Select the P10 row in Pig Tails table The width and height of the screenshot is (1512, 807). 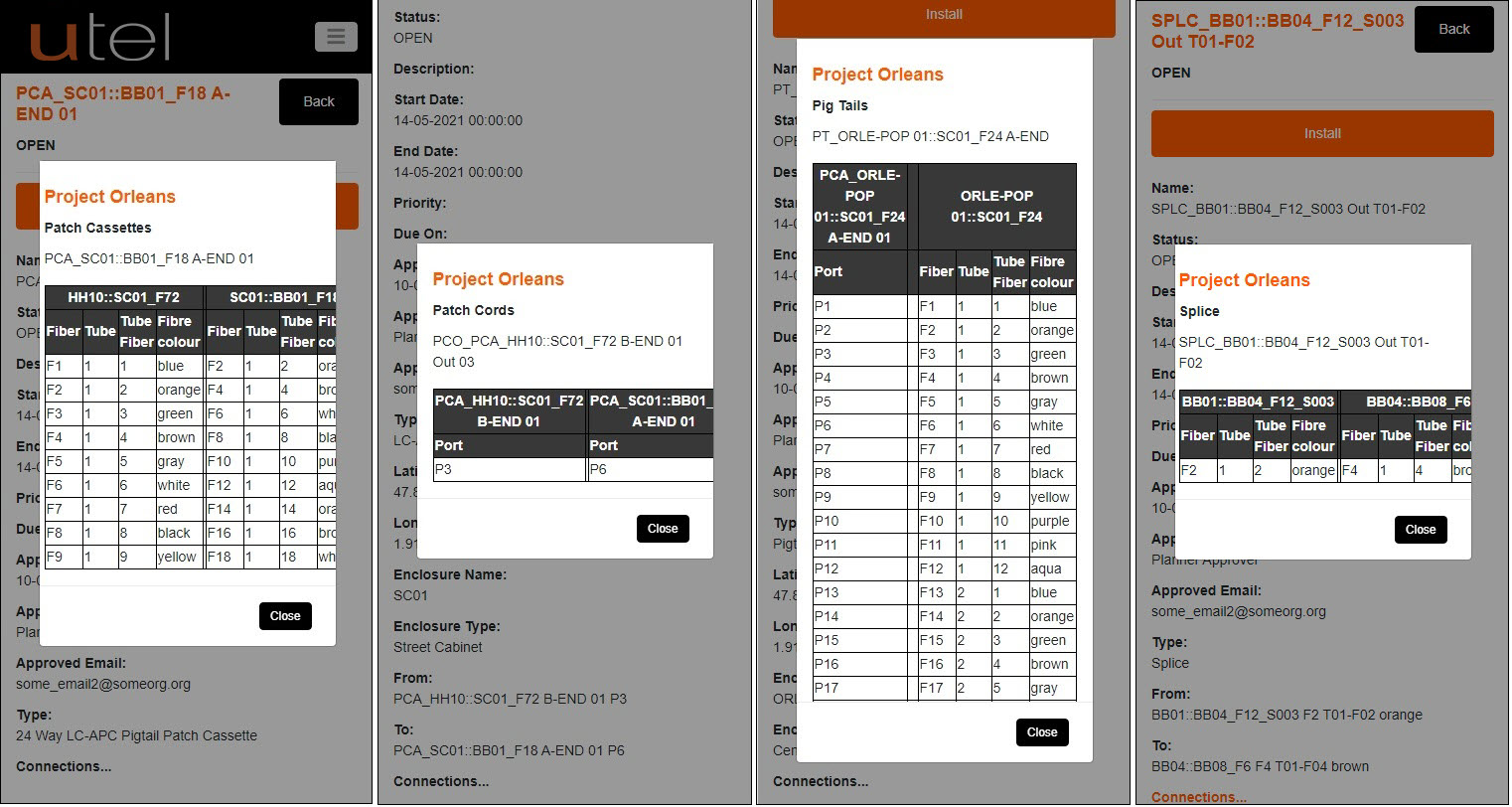tap(859, 521)
